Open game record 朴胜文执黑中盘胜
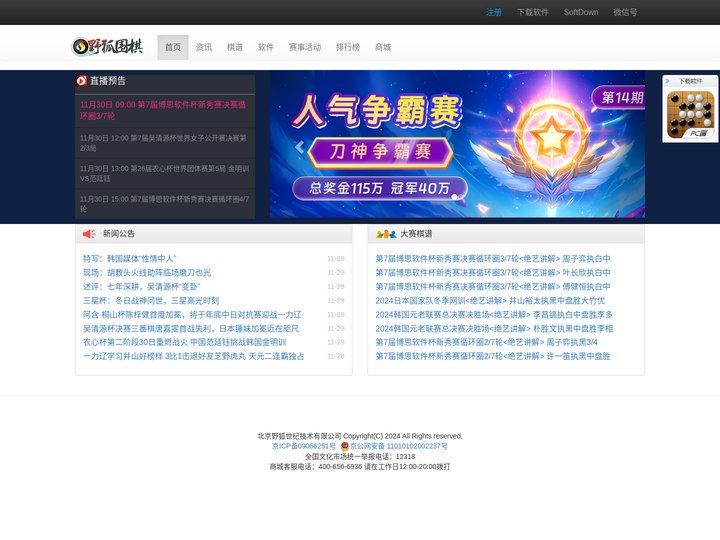Screen dimensions: 720x540 494,328
